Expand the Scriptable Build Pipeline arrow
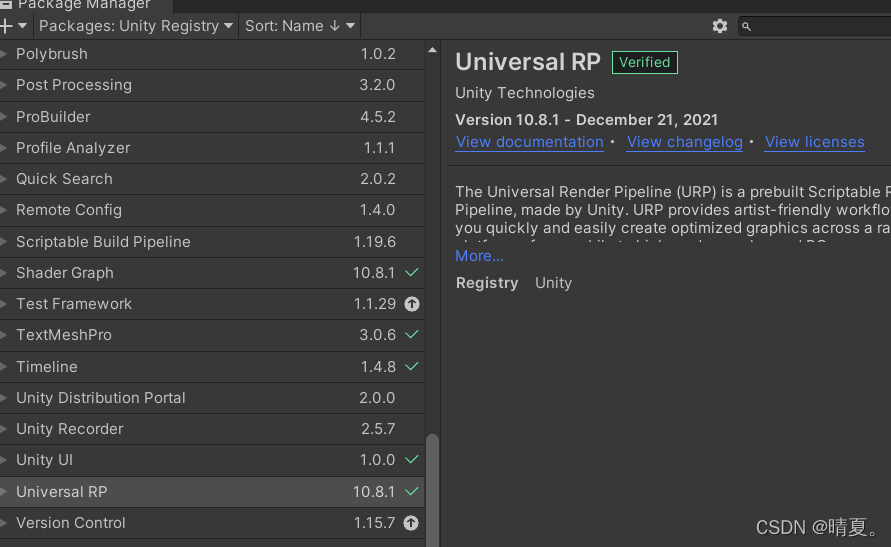The height and width of the screenshot is (547, 891). 3,242
